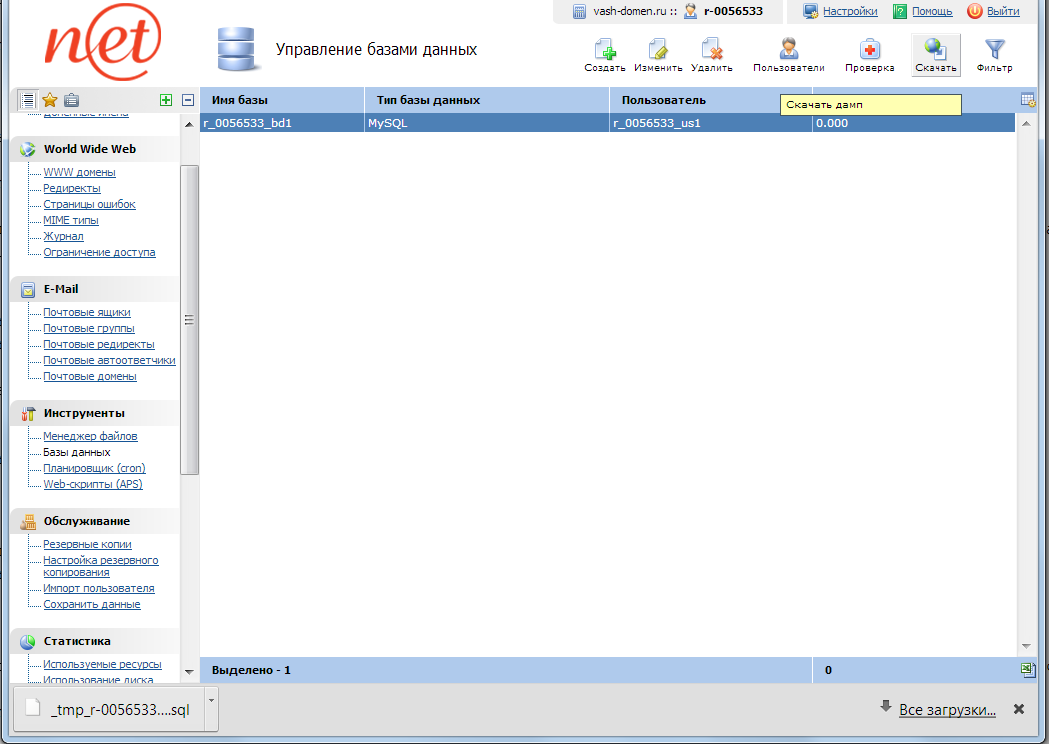Open the Настройки link at the top
The width and height of the screenshot is (1049, 744).
point(850,11)
